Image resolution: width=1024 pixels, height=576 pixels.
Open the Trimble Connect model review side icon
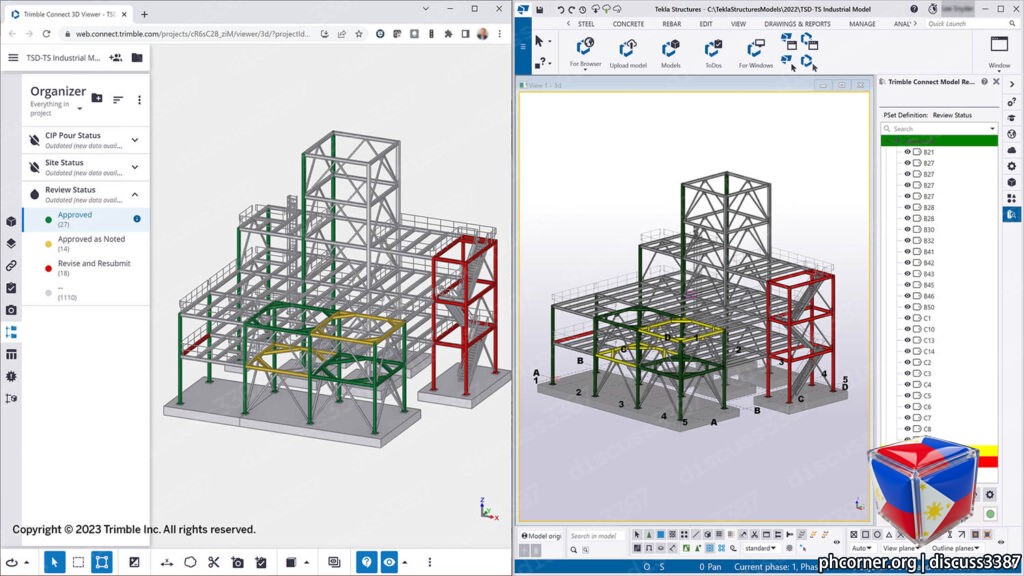tap(1012, 214)
